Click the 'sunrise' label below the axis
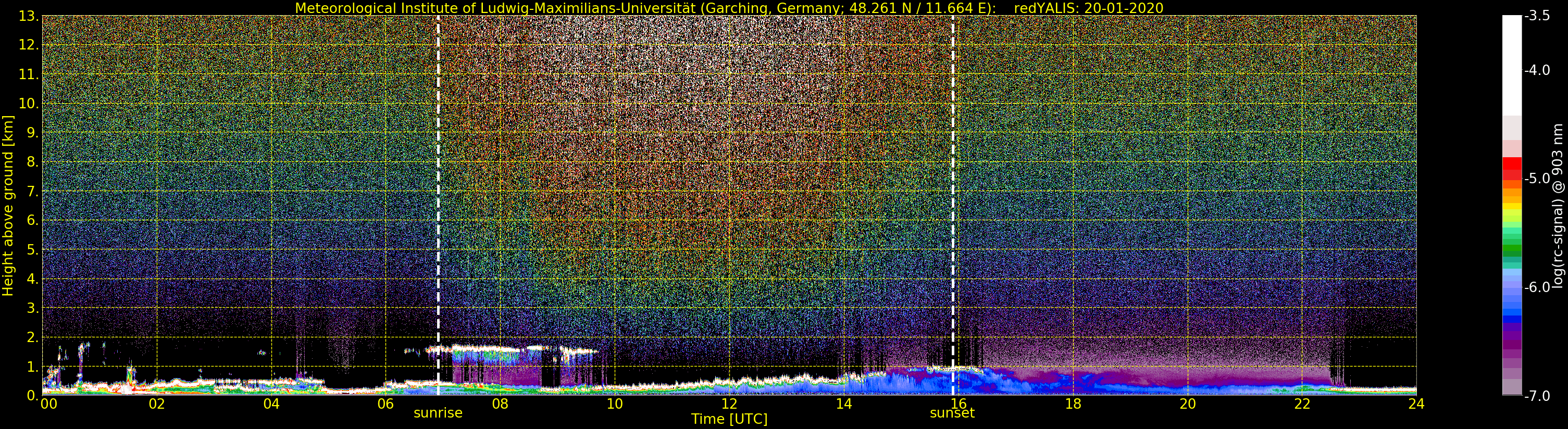The image size is (1568, 429). [438, 413]
